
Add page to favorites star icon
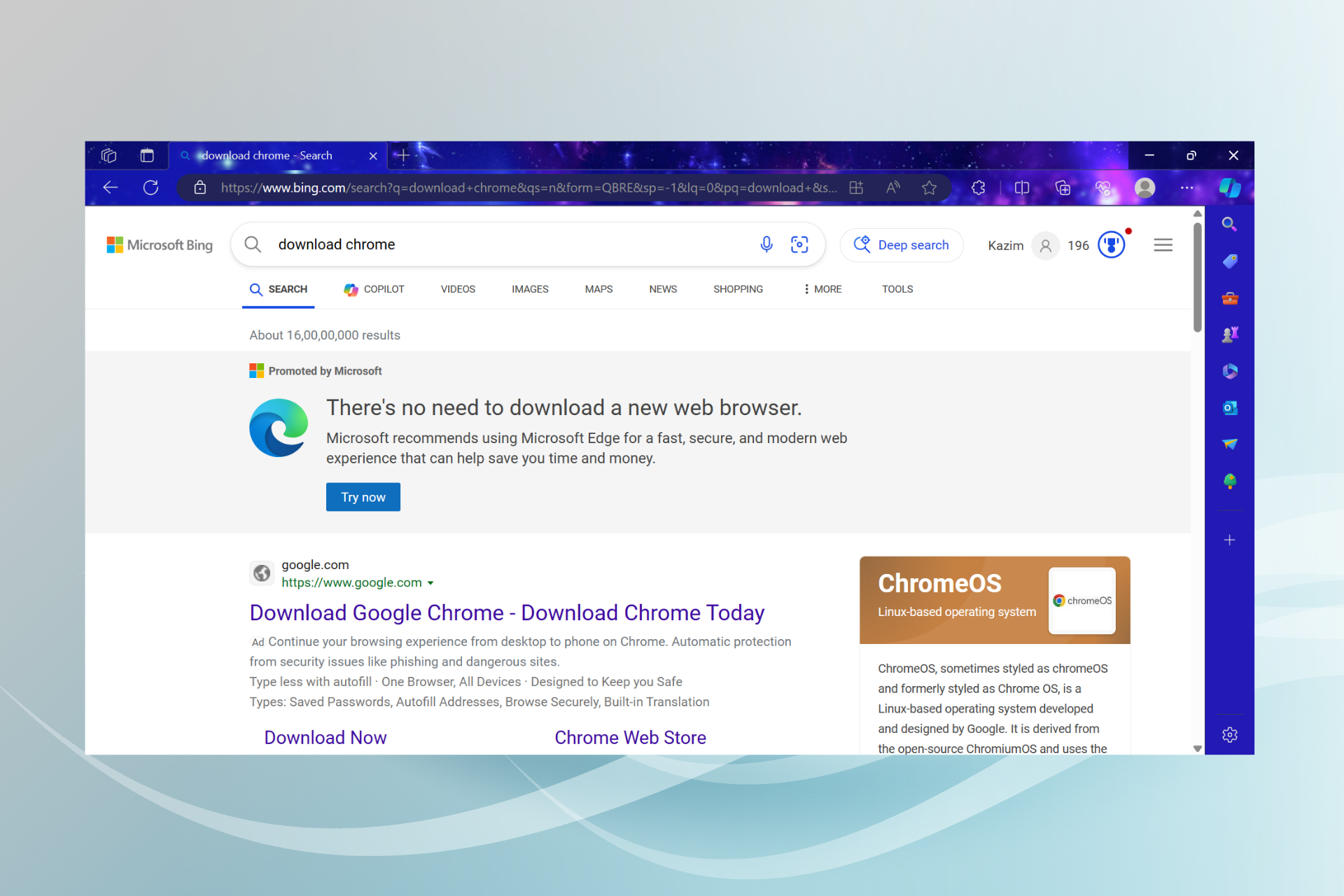929,188
